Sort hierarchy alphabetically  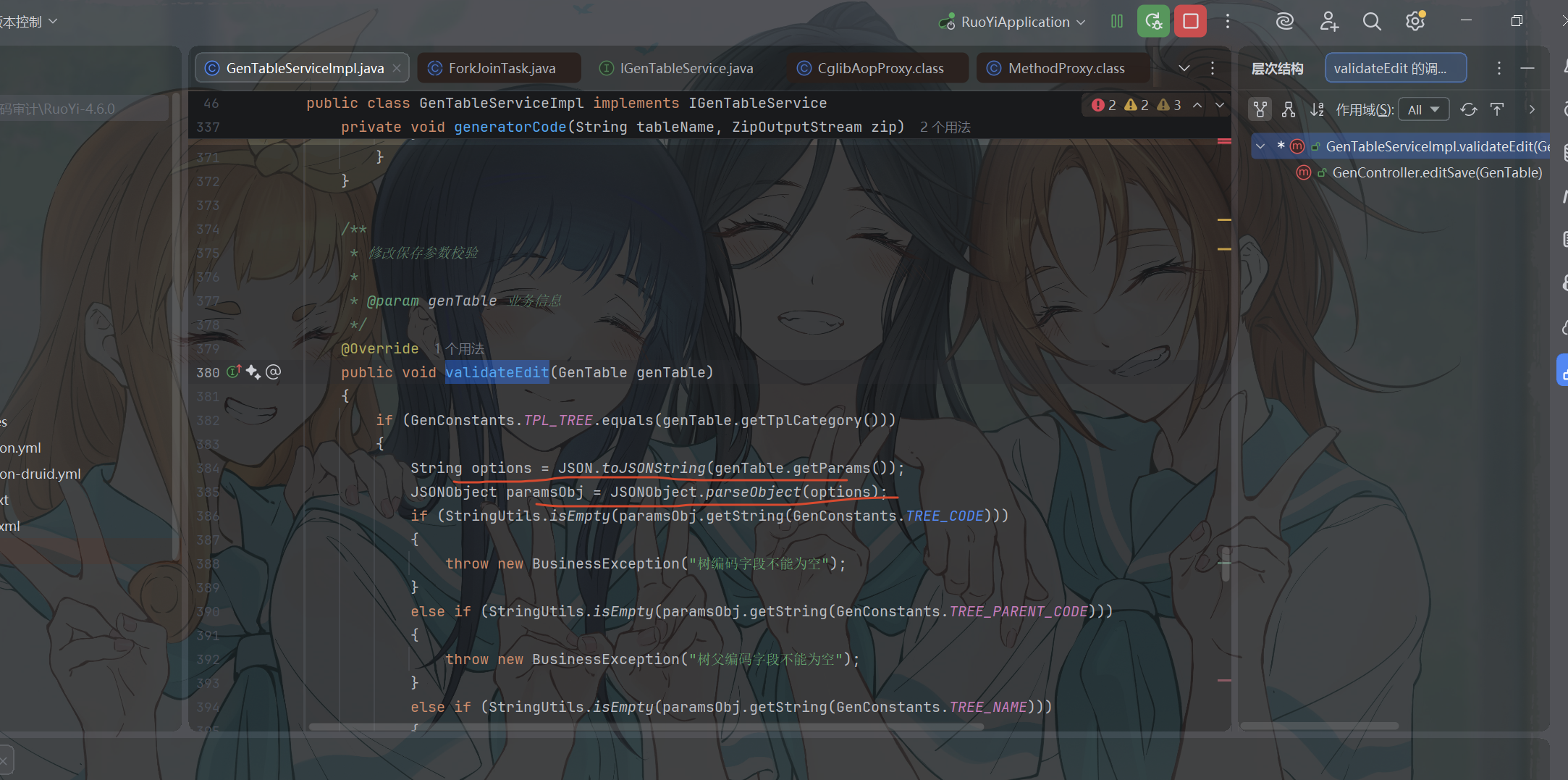1318,109
